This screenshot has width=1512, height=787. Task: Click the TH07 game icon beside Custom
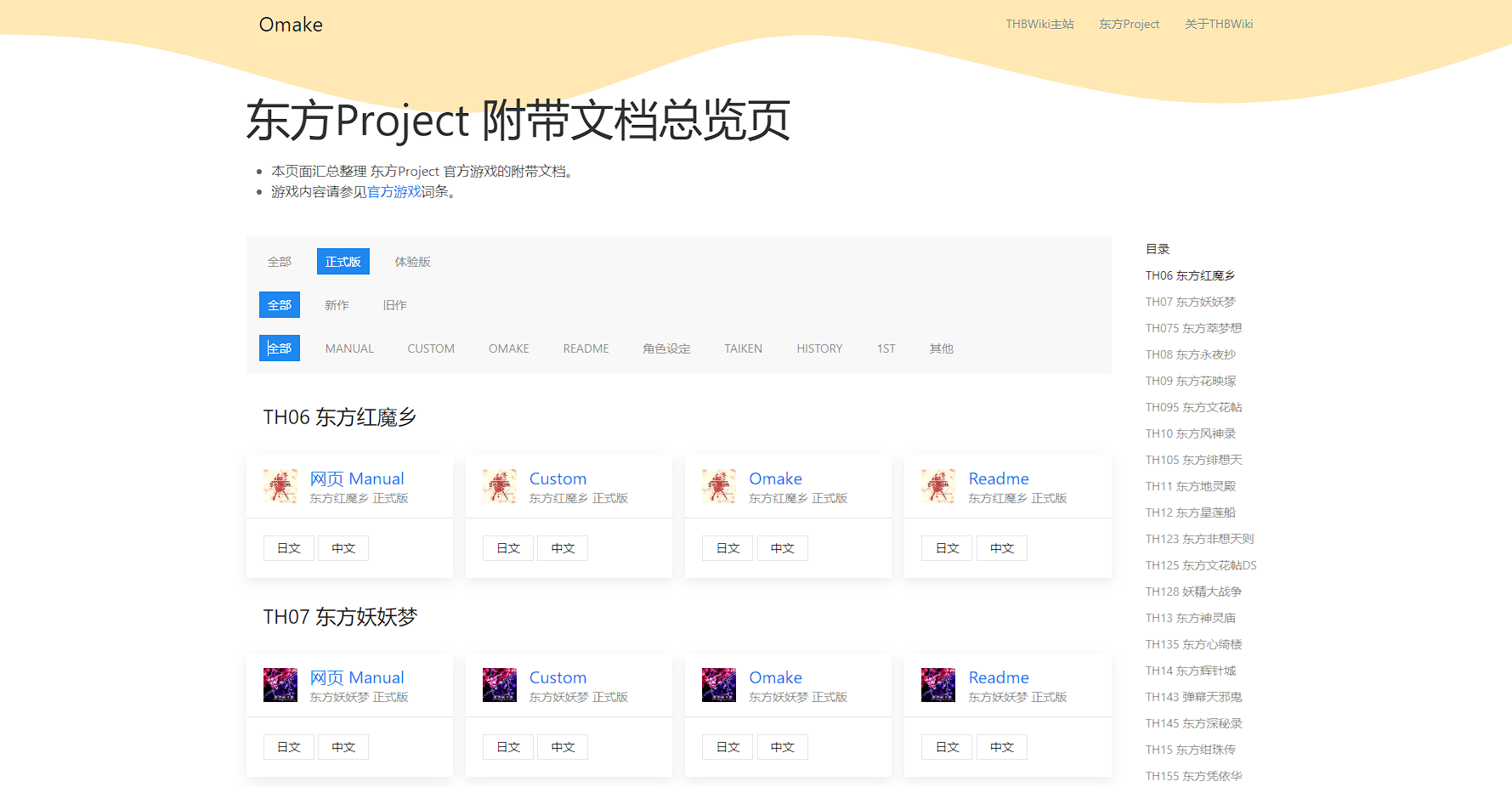click(500, 685)
